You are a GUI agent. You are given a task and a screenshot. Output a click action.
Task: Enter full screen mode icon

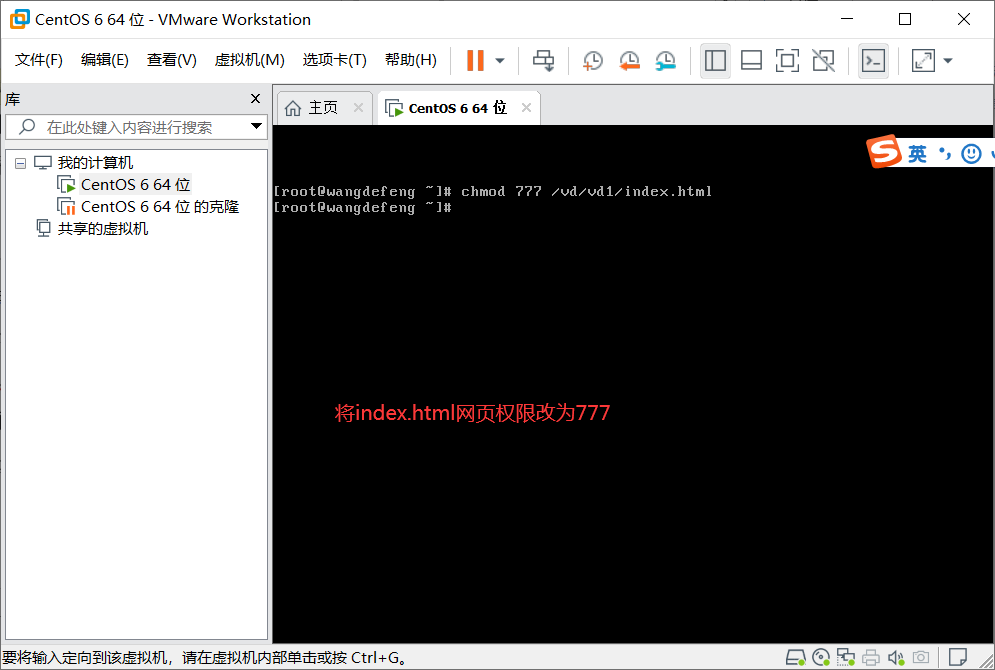point(787,61)
